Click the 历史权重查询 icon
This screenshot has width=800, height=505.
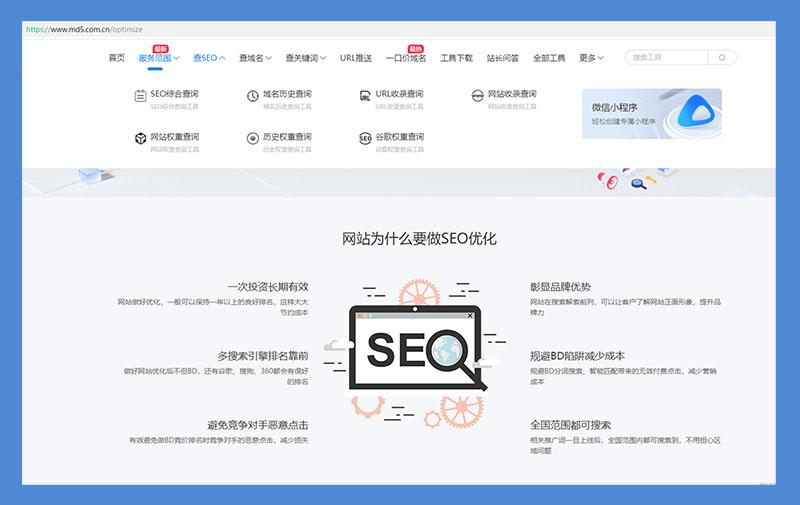tap(253, 139)
